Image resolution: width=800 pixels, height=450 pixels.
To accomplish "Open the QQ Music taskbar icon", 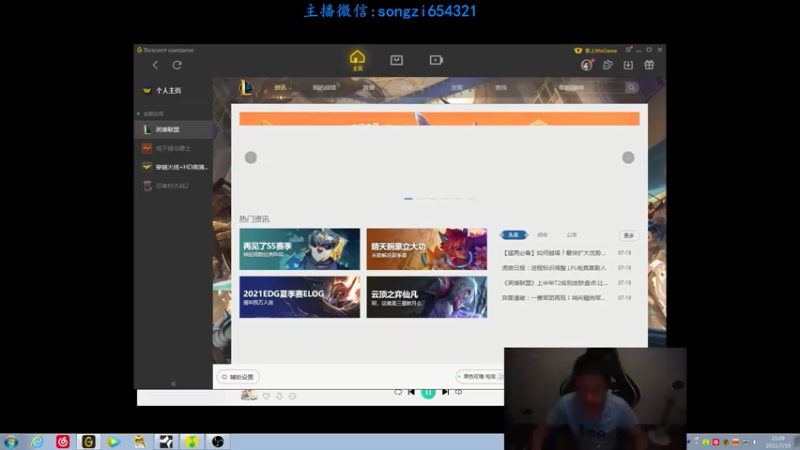I will [192, 442].
